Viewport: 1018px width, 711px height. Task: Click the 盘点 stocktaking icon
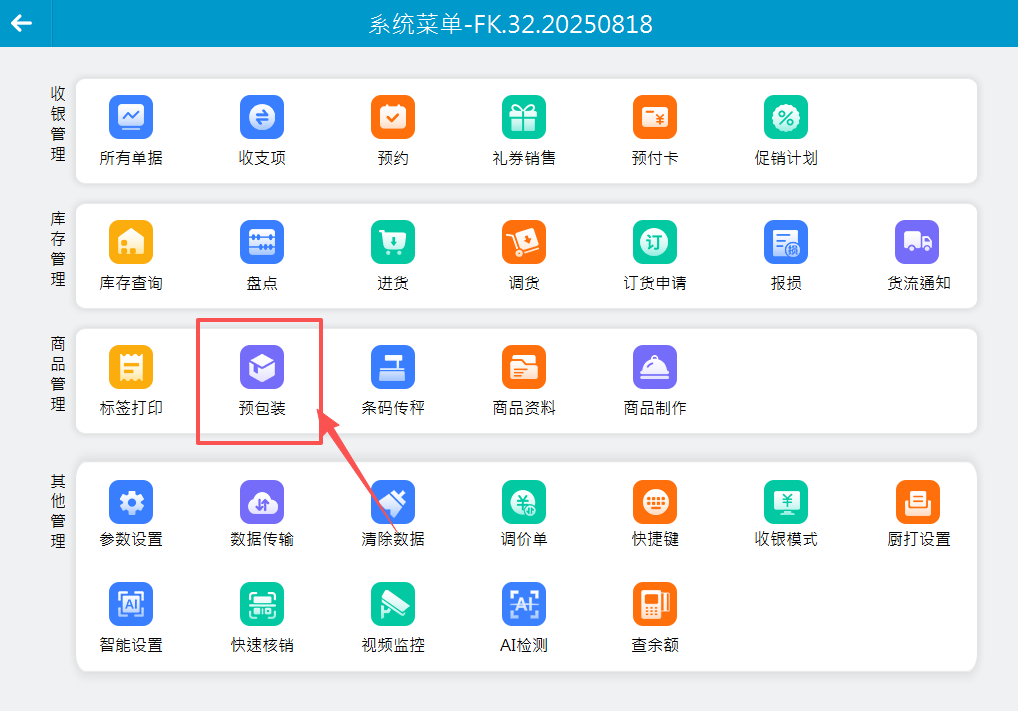(262, 243)
